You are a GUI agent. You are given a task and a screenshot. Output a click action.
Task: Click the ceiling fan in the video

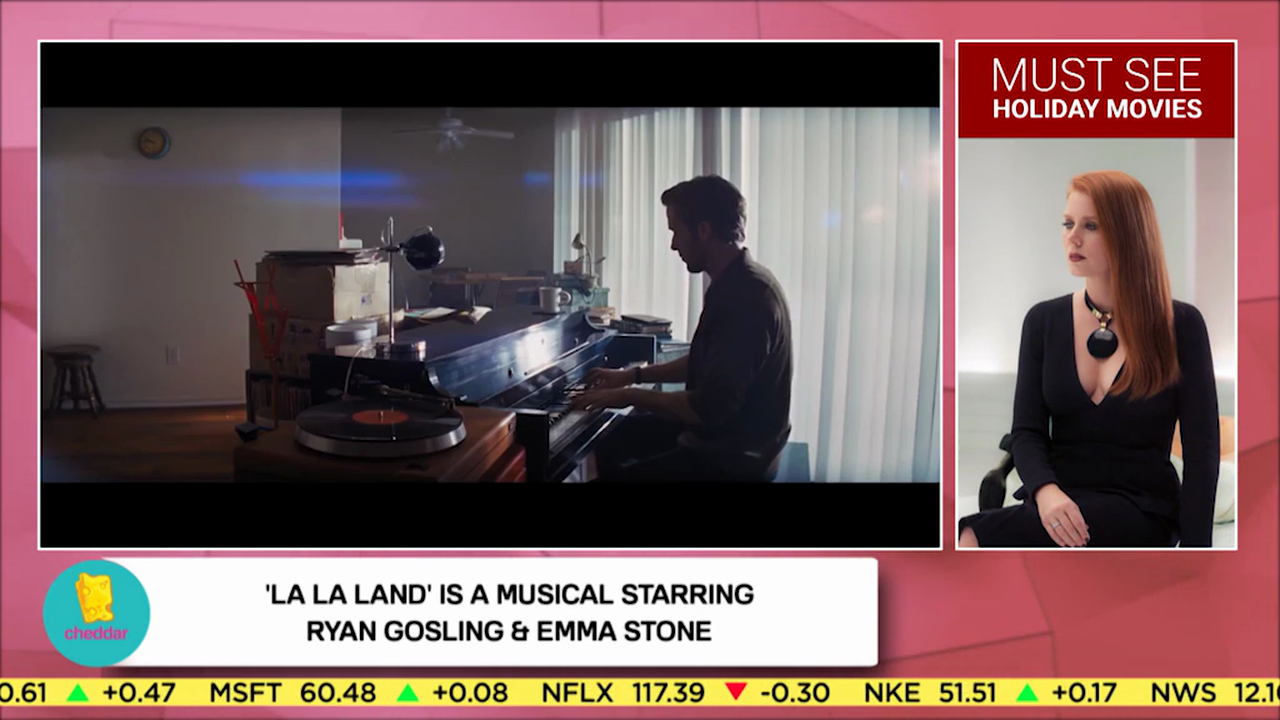point(455,128)
